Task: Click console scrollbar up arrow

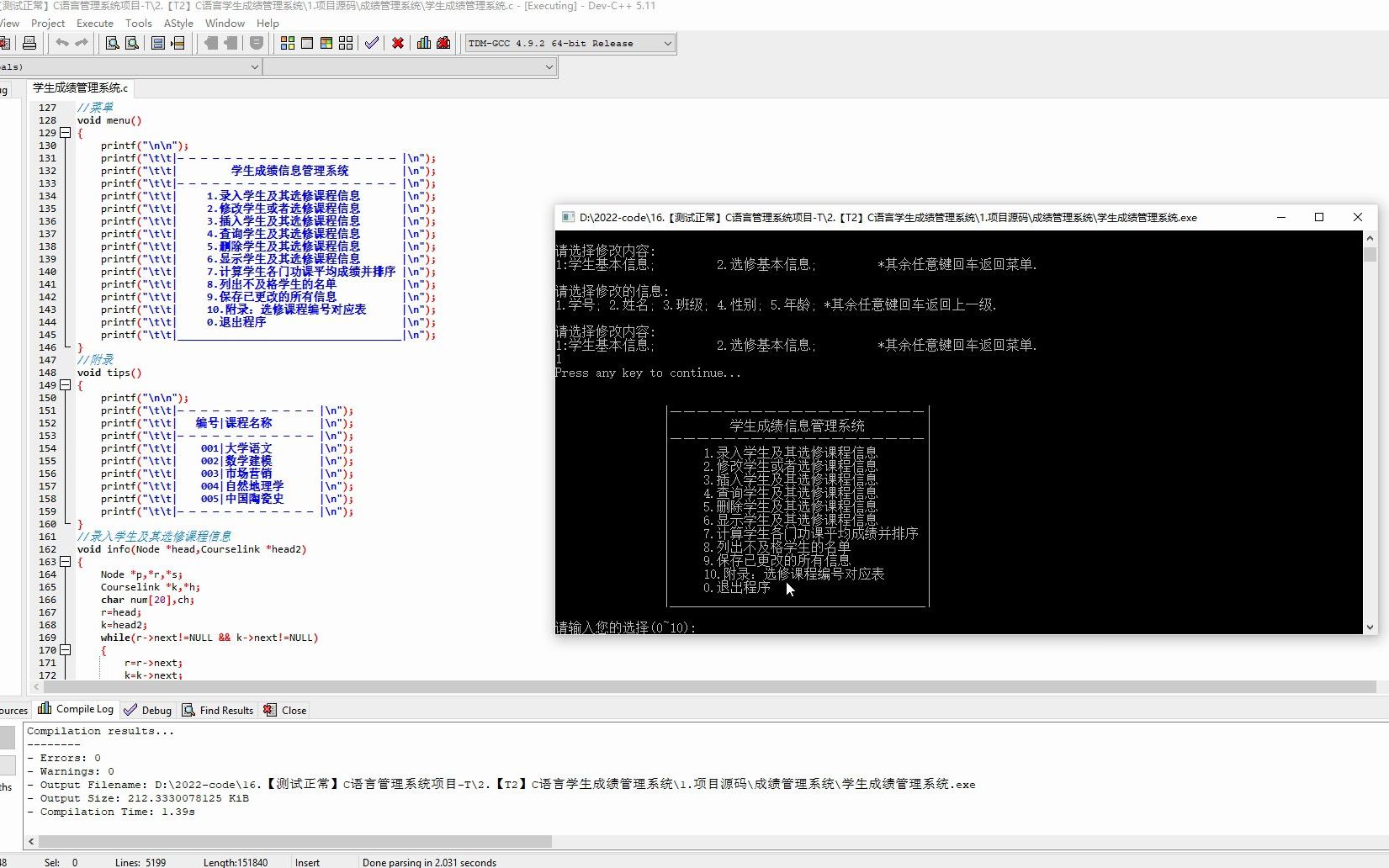Action: tap(1370, 238)
